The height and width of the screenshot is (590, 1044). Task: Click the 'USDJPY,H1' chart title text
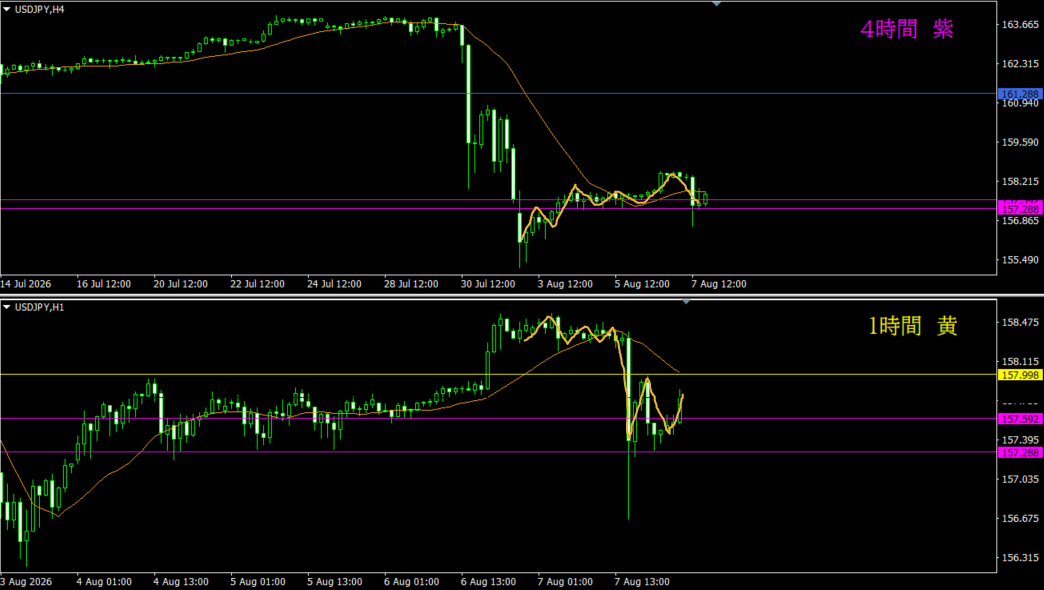39,307
